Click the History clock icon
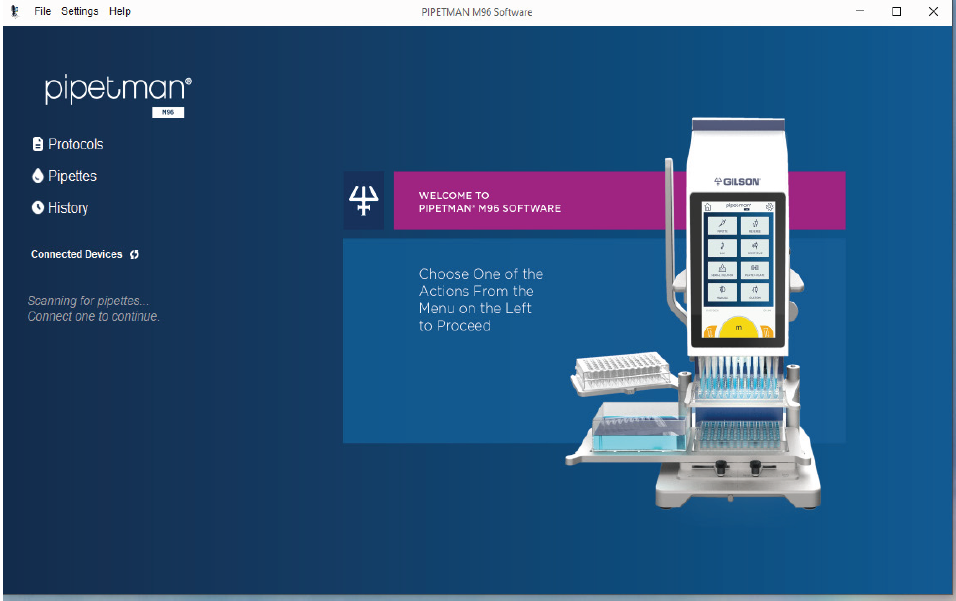The image size is (956, 601). coord(38,207)
